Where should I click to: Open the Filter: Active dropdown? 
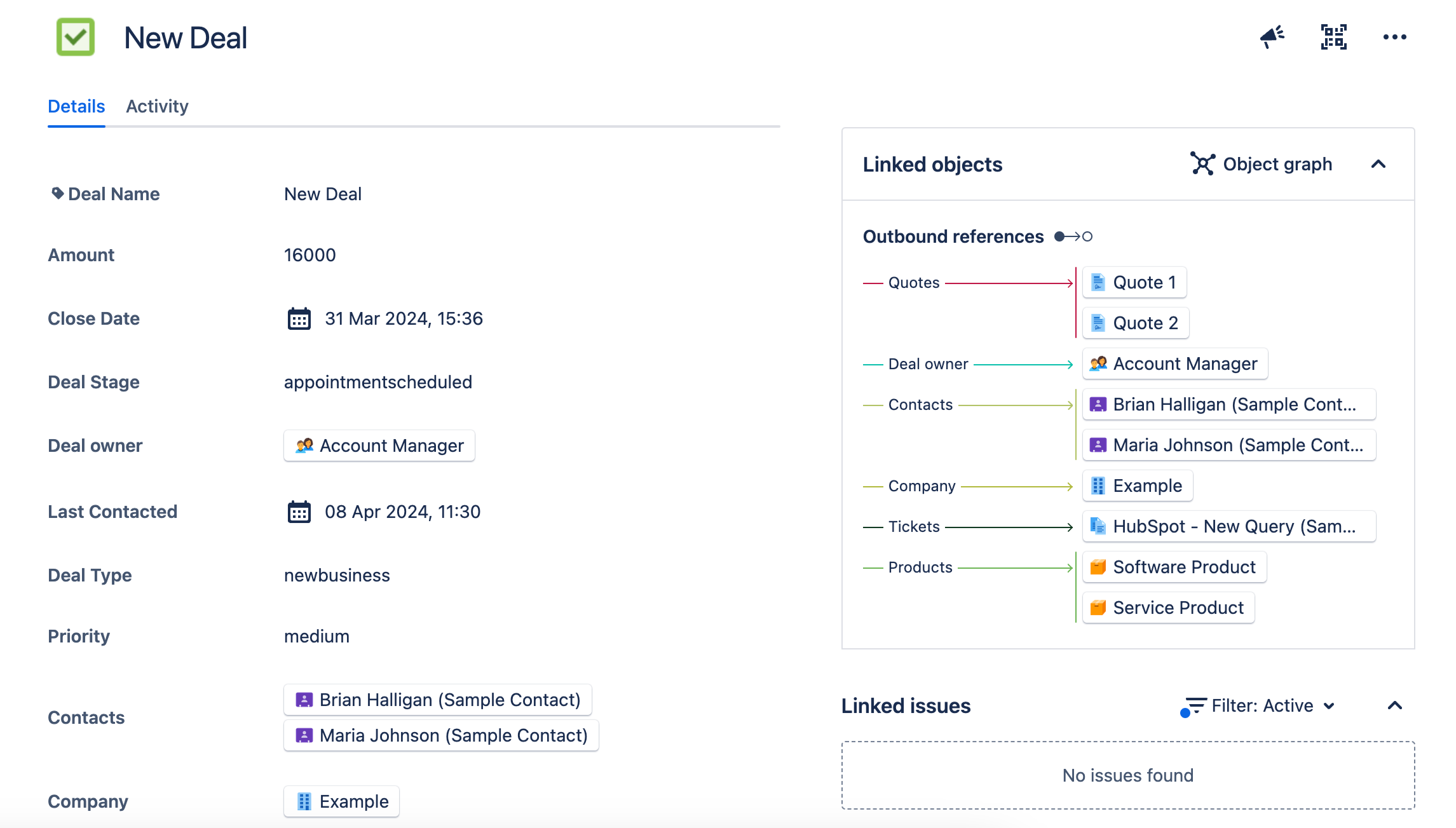[1262, 705]
